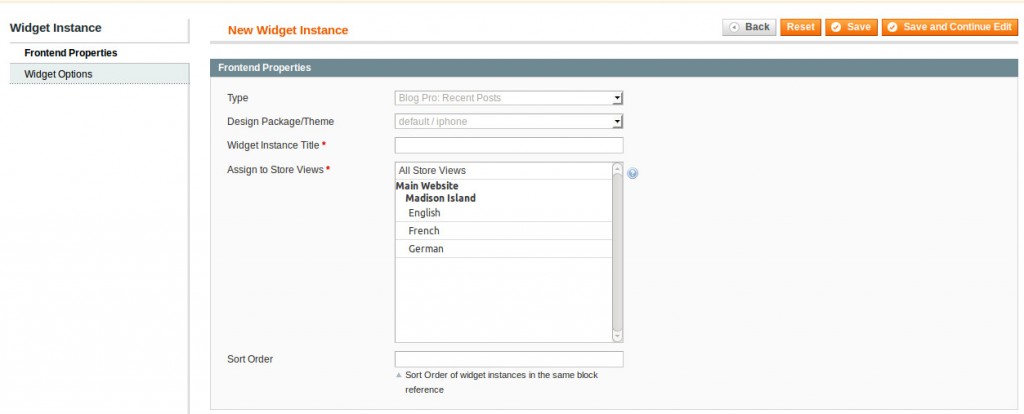Image resolution: width=1024 pixels, height=414 pixels.
Task: Click Save and Continue Edit
Action: coord(949,27)
